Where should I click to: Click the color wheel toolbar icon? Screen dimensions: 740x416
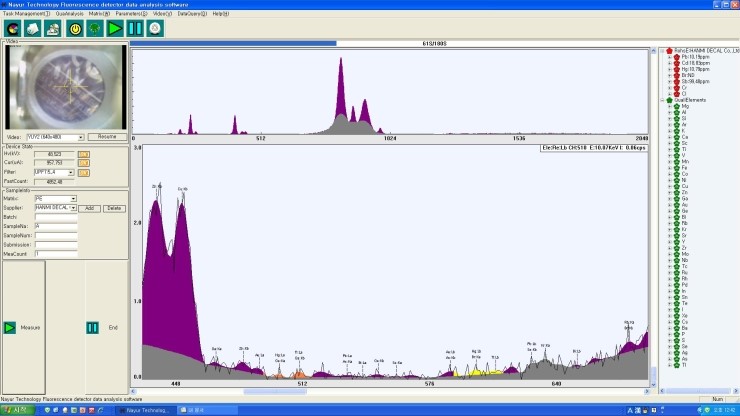(x=12, y=29)
